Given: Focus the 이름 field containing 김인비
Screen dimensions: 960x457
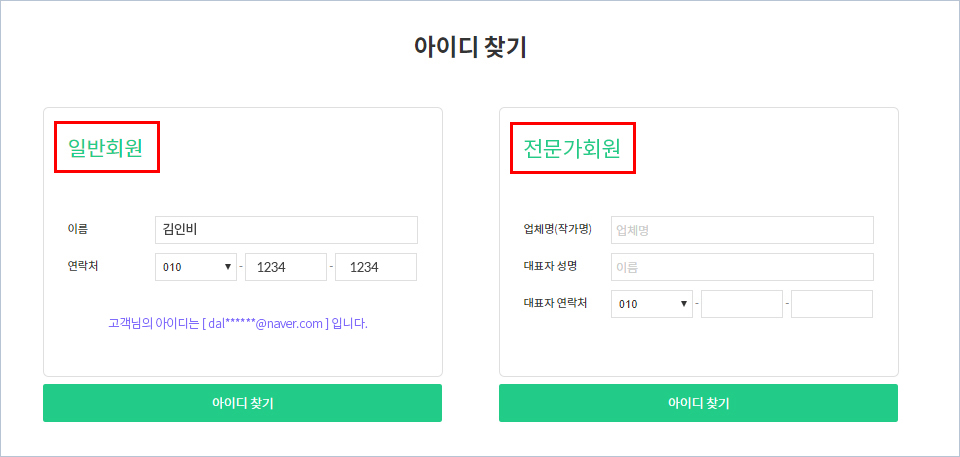Looking at the screenshot, I should [287, 230].
